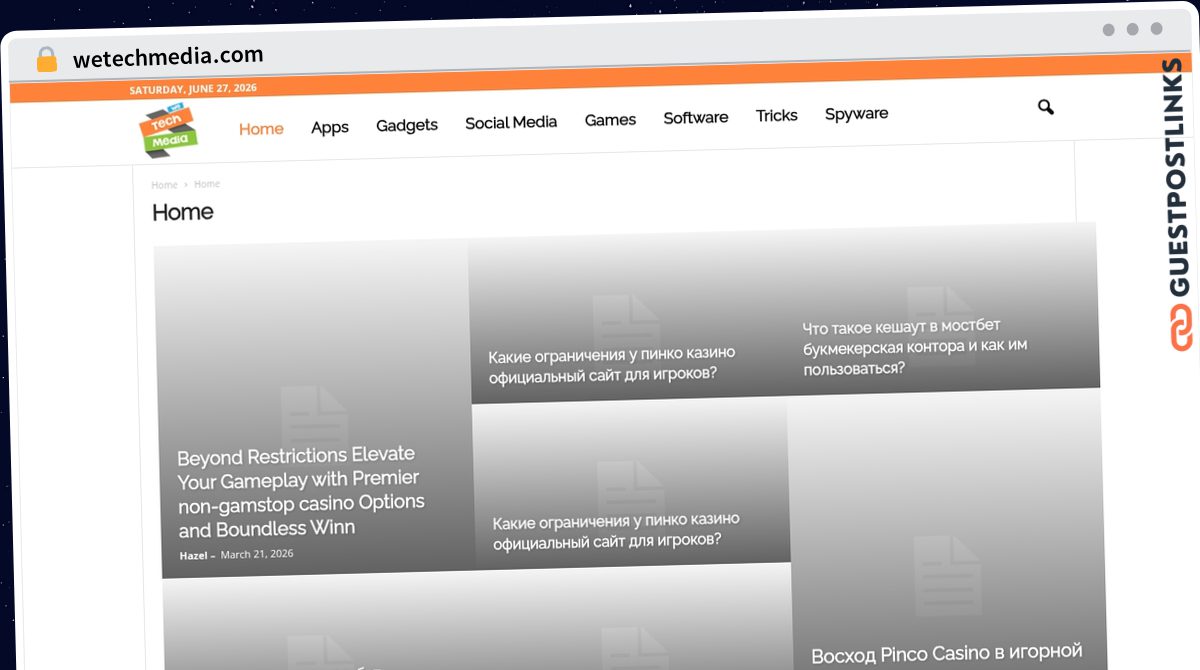Click the date Saturday, June 27, 2026
The height and width of the screenshot is (670, 1200).
(193, 89)
